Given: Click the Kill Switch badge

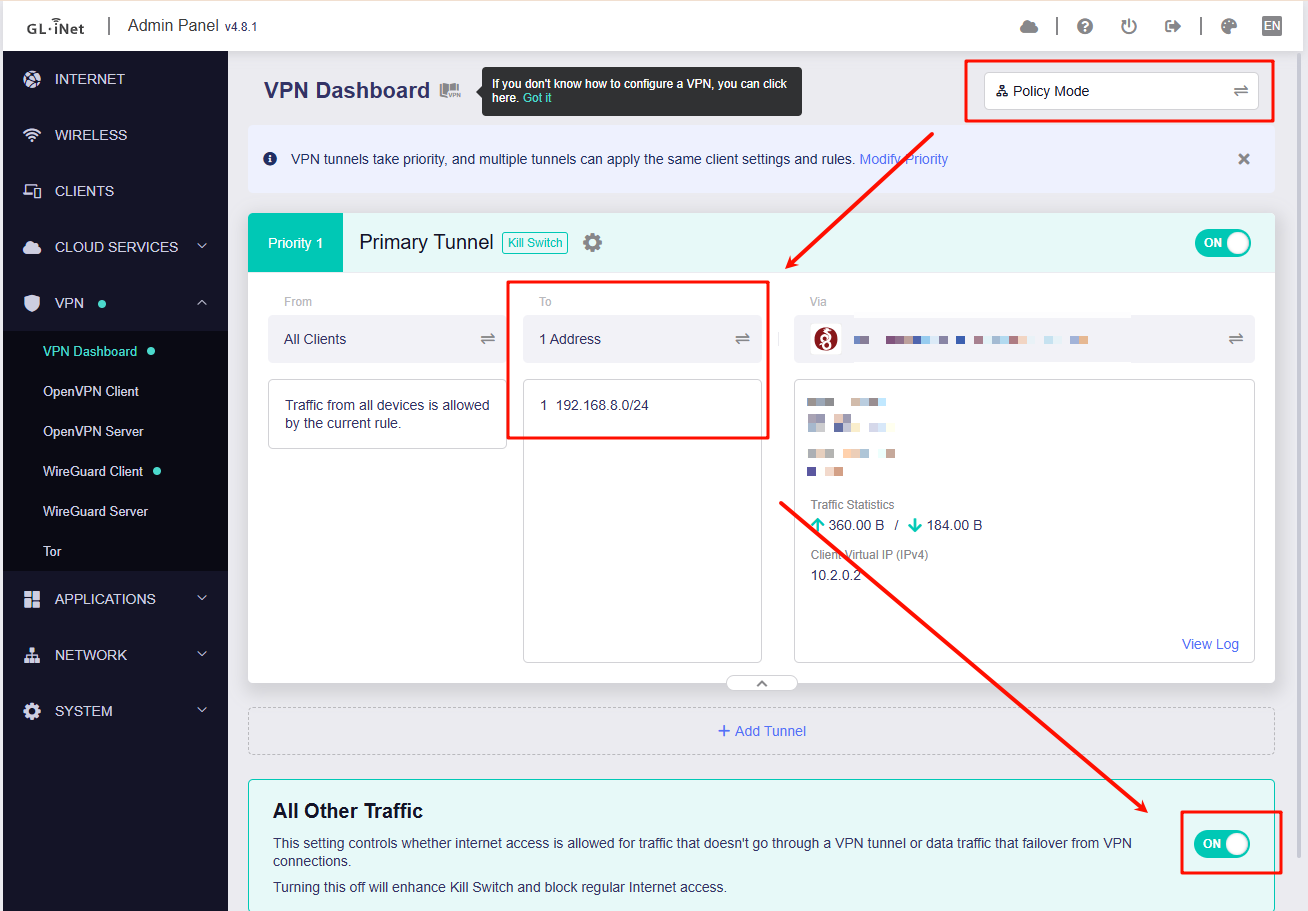Looking at the screenshot, I should click(x=535, y=243).
